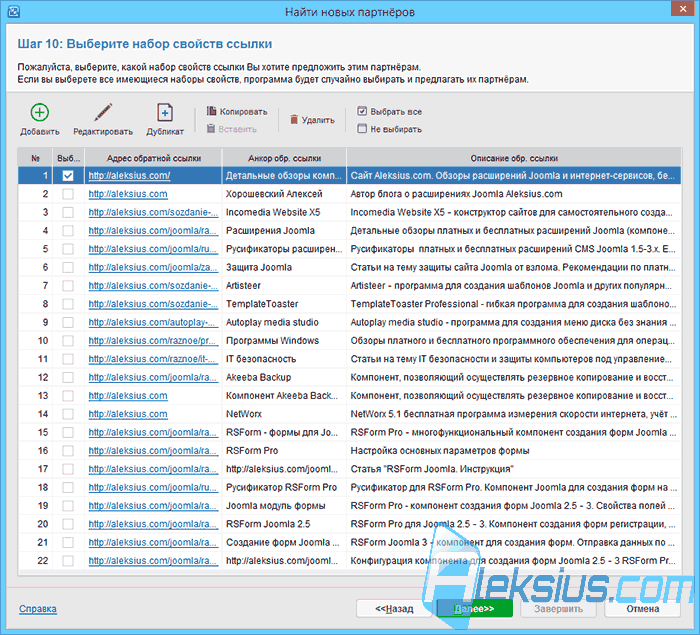Open http://aleksius.com link in row 2

(128, 194)
